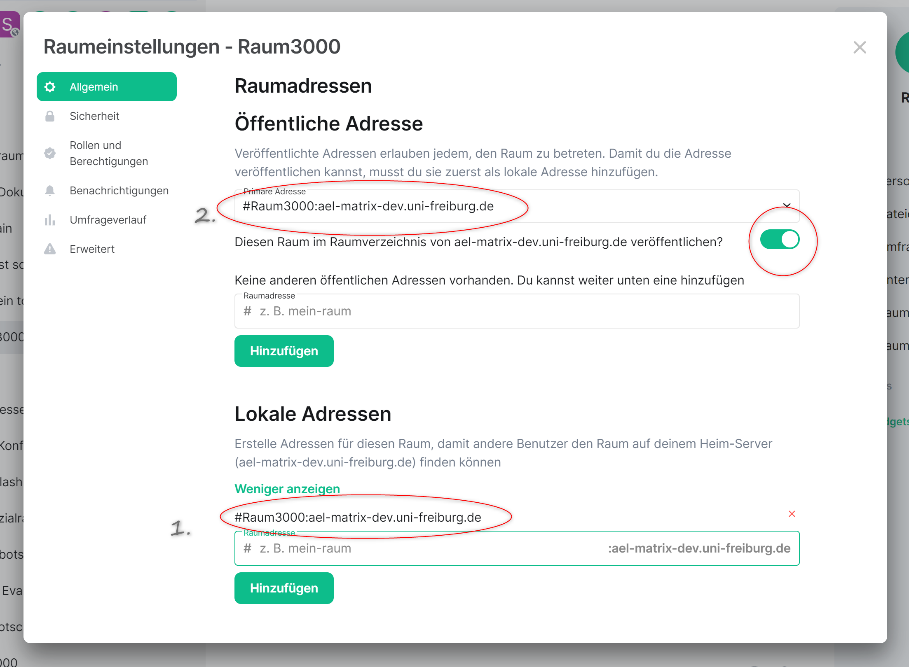This screenshot has height=667, width=909.
Task: Open the Sicherheit settings tab
Action: pyautogui.click(x=107, y=116)
